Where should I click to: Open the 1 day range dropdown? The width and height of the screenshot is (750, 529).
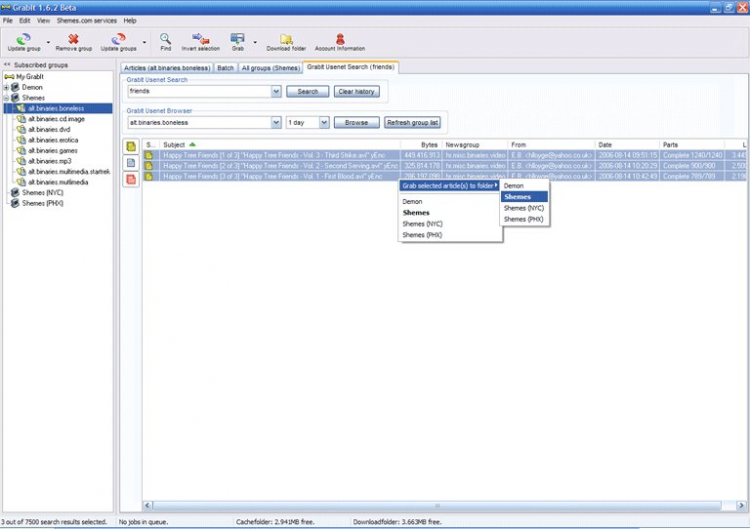324,122
